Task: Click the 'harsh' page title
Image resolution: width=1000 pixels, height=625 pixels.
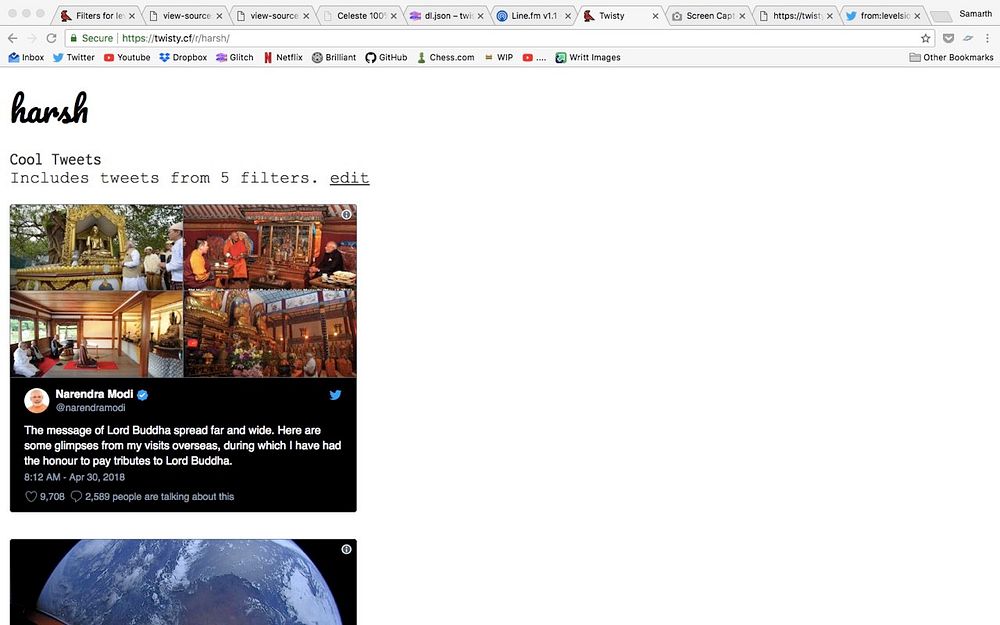Action: [50, 108]
